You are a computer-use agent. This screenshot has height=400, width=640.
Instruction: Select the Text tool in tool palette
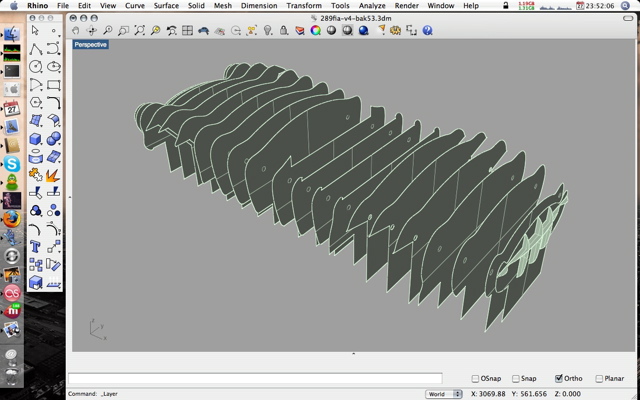point(35,247)
